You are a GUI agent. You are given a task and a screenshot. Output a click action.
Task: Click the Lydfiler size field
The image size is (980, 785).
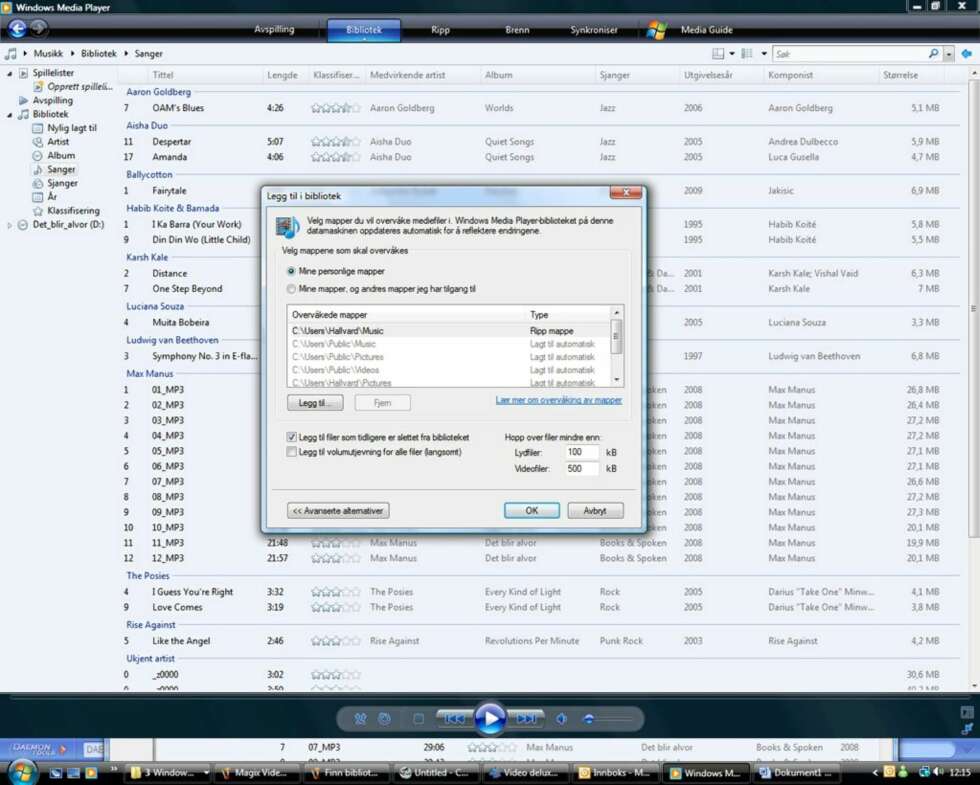[581, 452]
